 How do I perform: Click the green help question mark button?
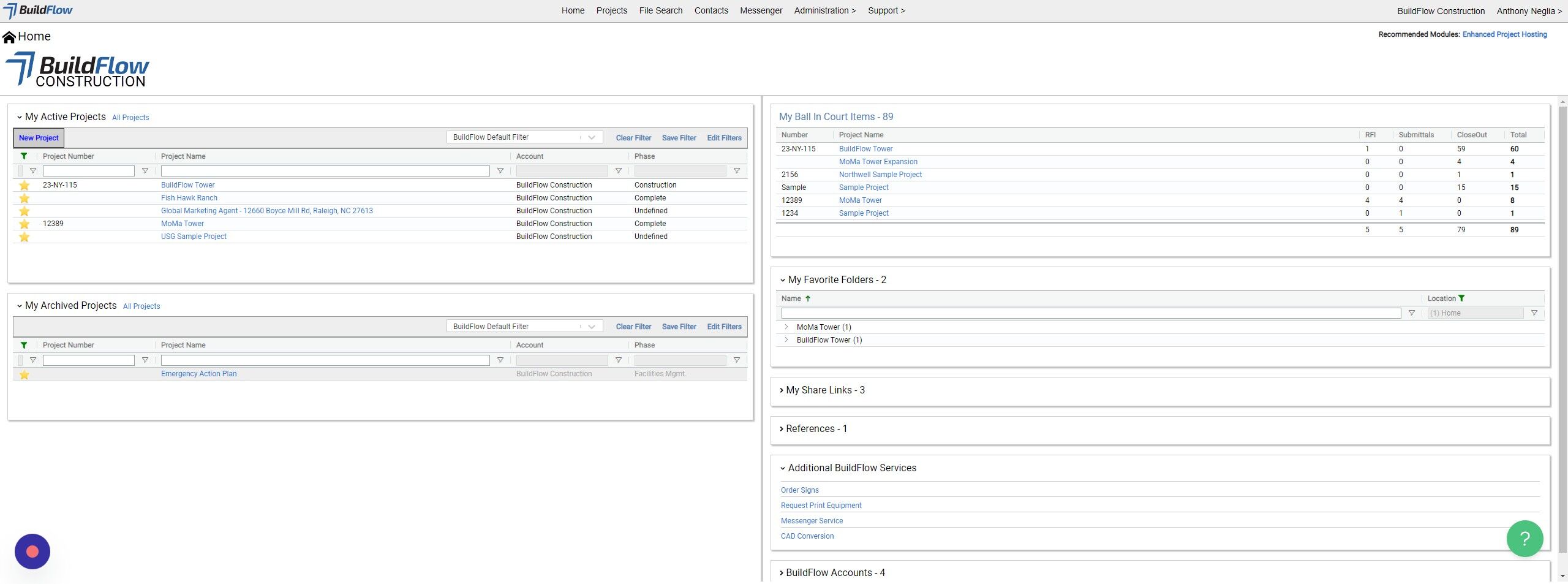[1524, 538]
